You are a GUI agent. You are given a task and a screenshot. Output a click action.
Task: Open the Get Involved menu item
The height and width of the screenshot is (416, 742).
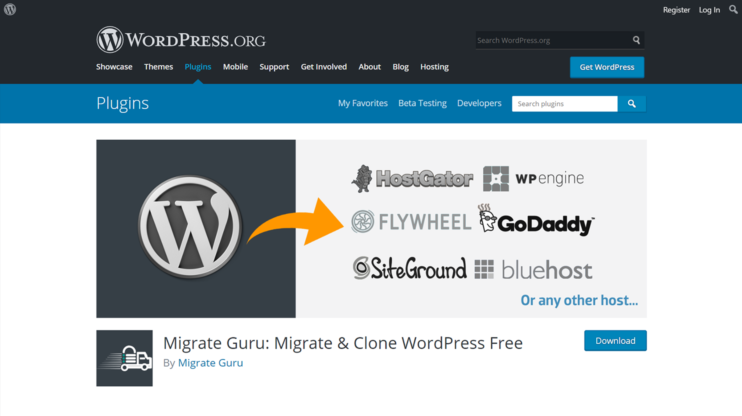pyautogui.click(x=324, y=67)
